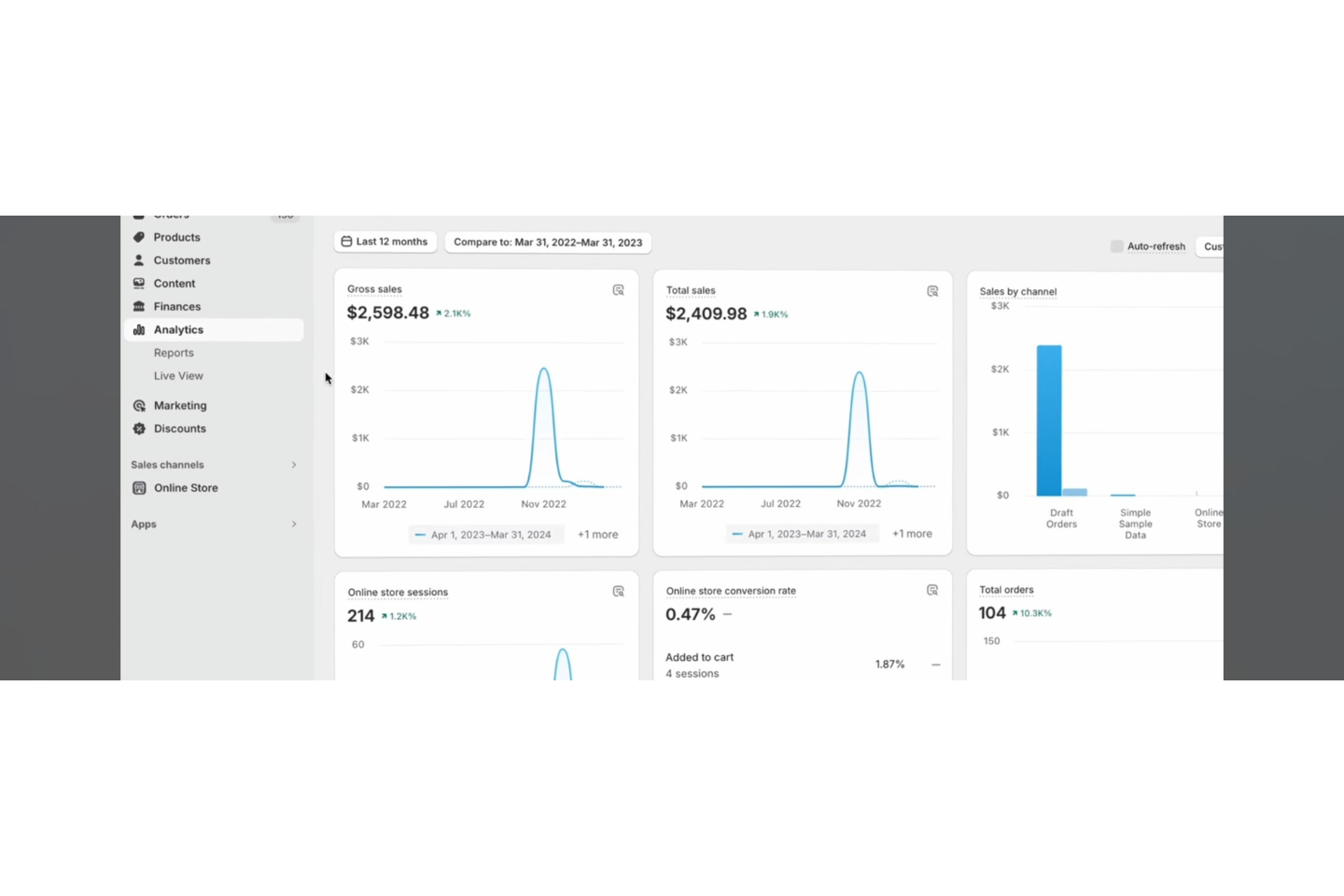Click the 2.1K% gross sales change indicator
The width and height of the screenshot is (1344, 896).
click(x=454, y=314)
